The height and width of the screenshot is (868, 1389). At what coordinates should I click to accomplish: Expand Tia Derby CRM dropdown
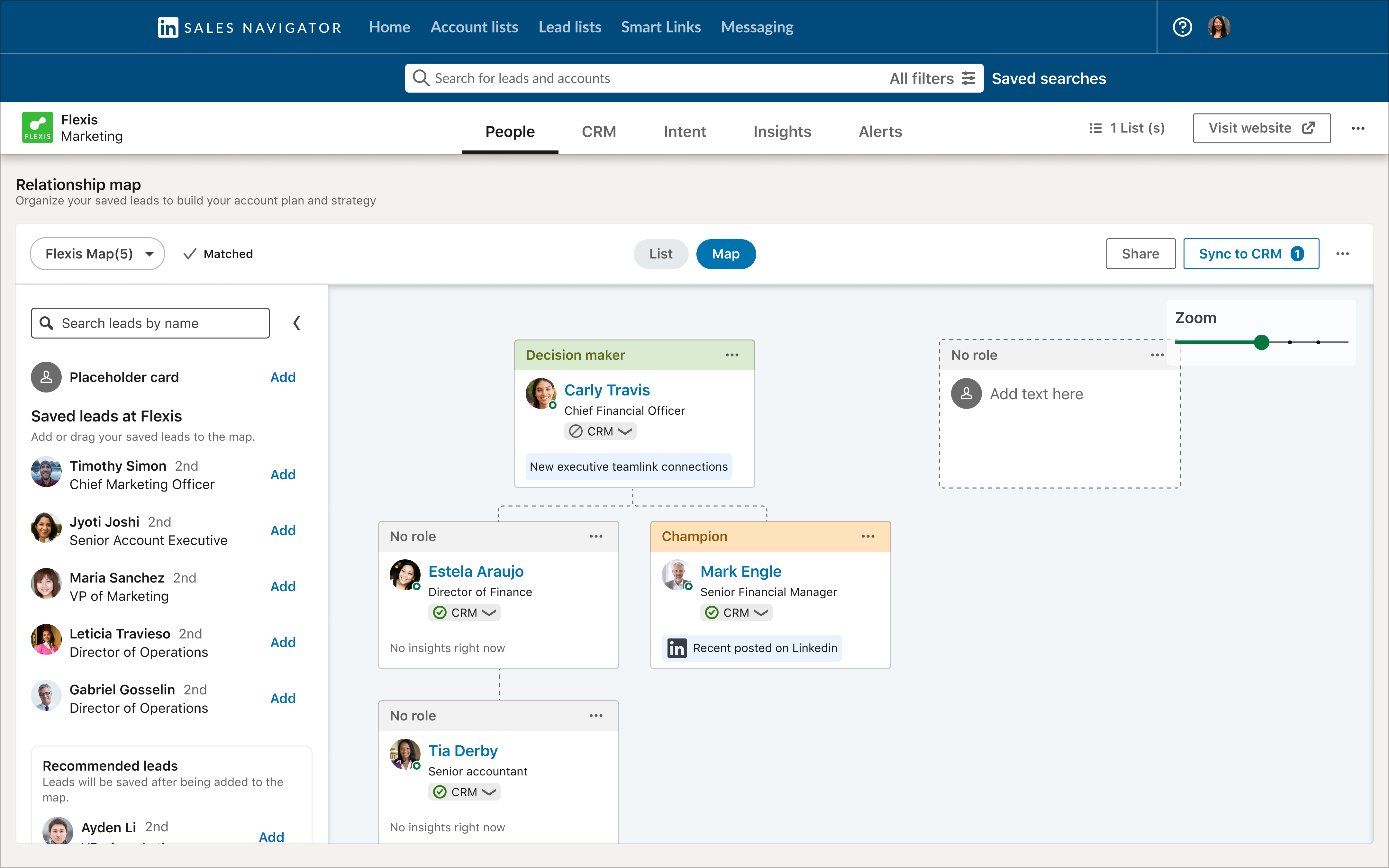464,791
